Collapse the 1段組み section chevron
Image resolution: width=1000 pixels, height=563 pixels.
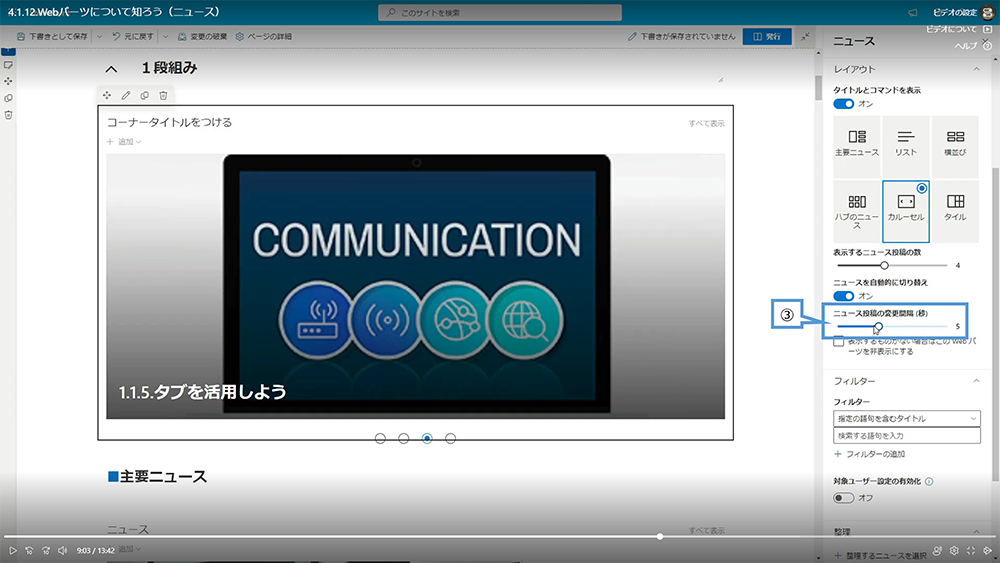click(112, 69)
